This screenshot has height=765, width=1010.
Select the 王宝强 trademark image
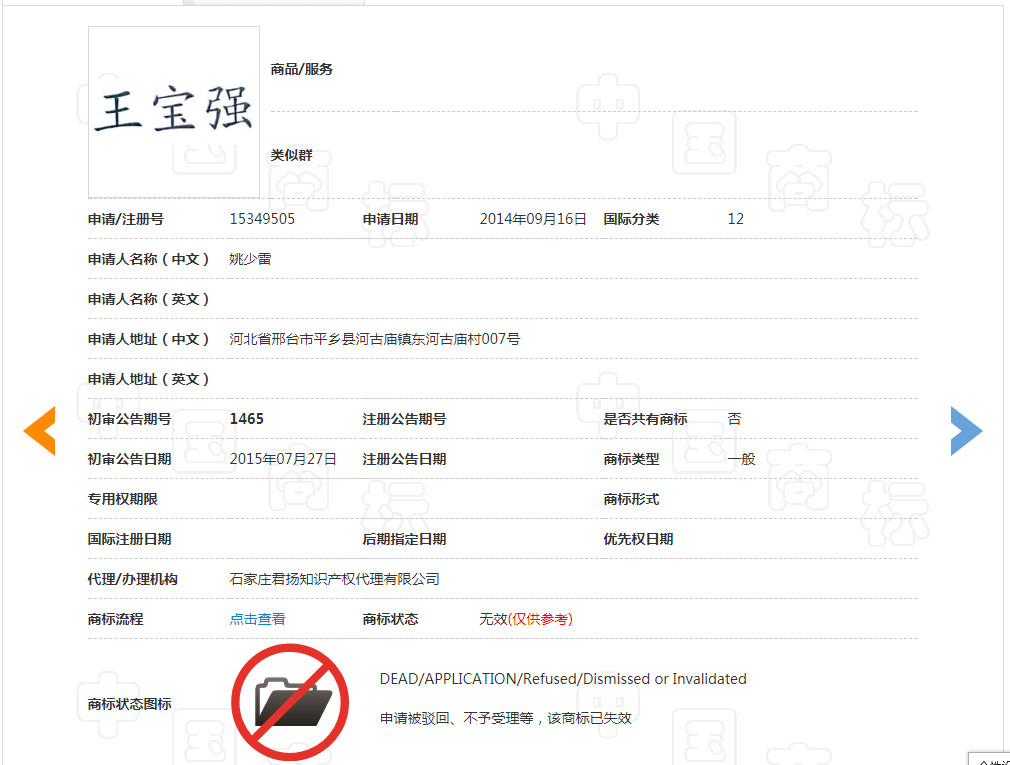tap(173, 110)
